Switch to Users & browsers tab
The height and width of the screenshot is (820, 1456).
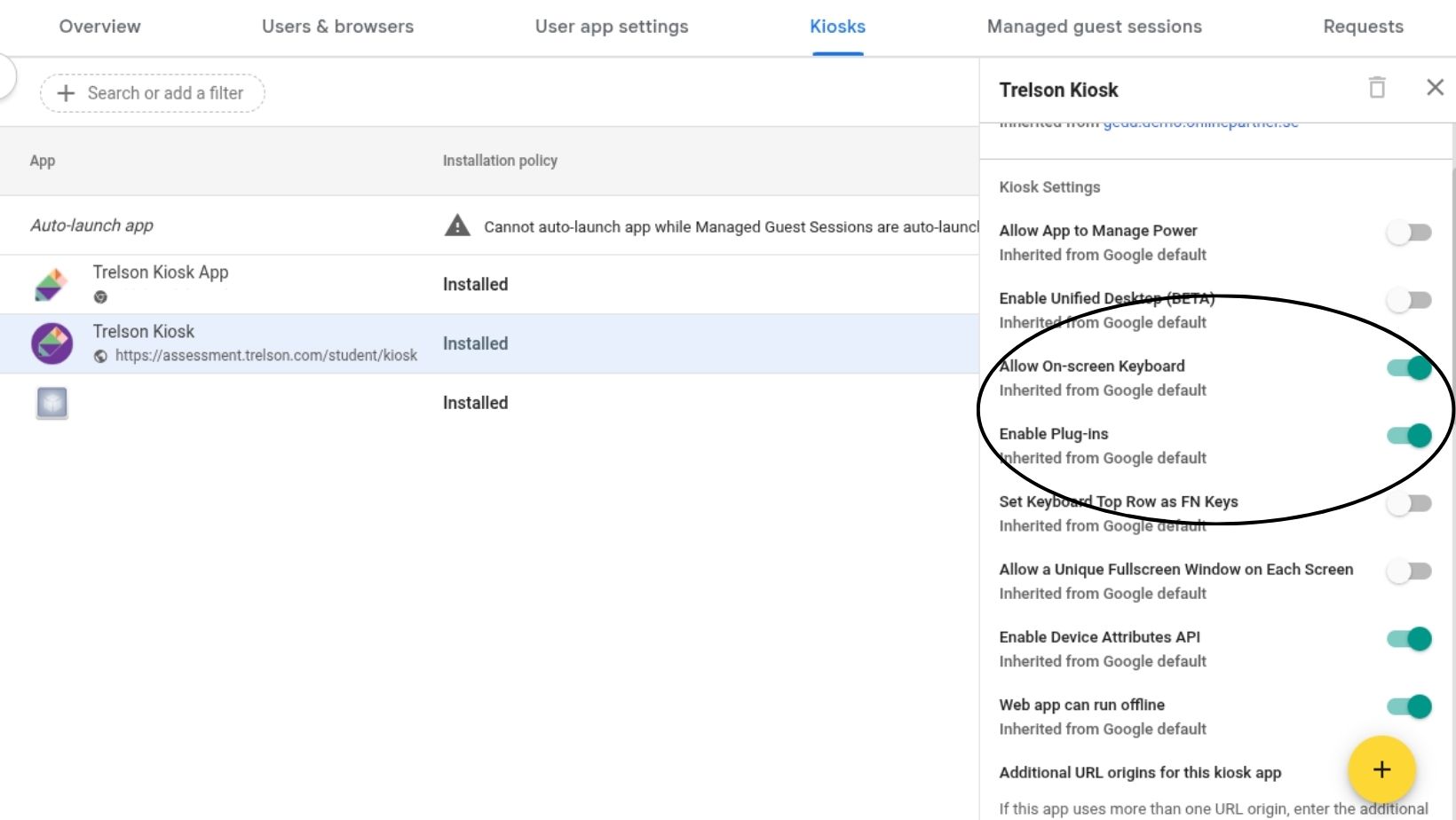[x=337, y=27]
